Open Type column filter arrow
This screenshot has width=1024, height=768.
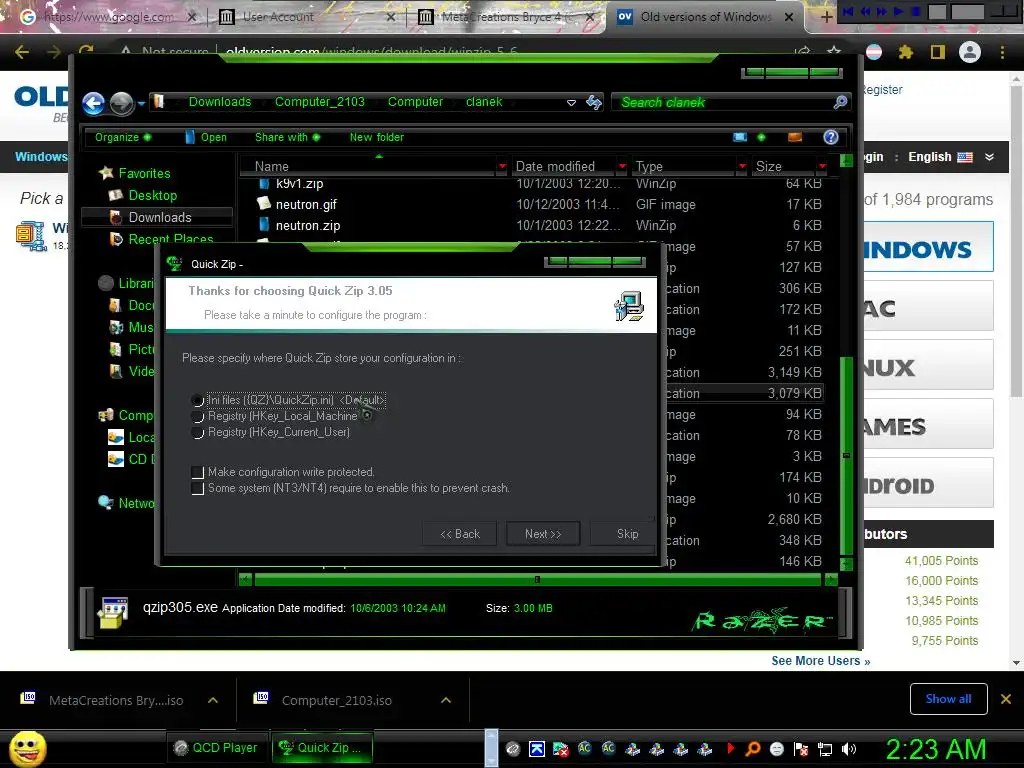click(742, 167)
